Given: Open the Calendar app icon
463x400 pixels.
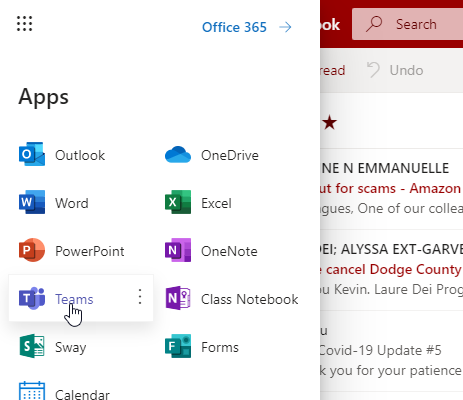Looking at the screenshot, I should pyautogui.click(x=32, y=391).
